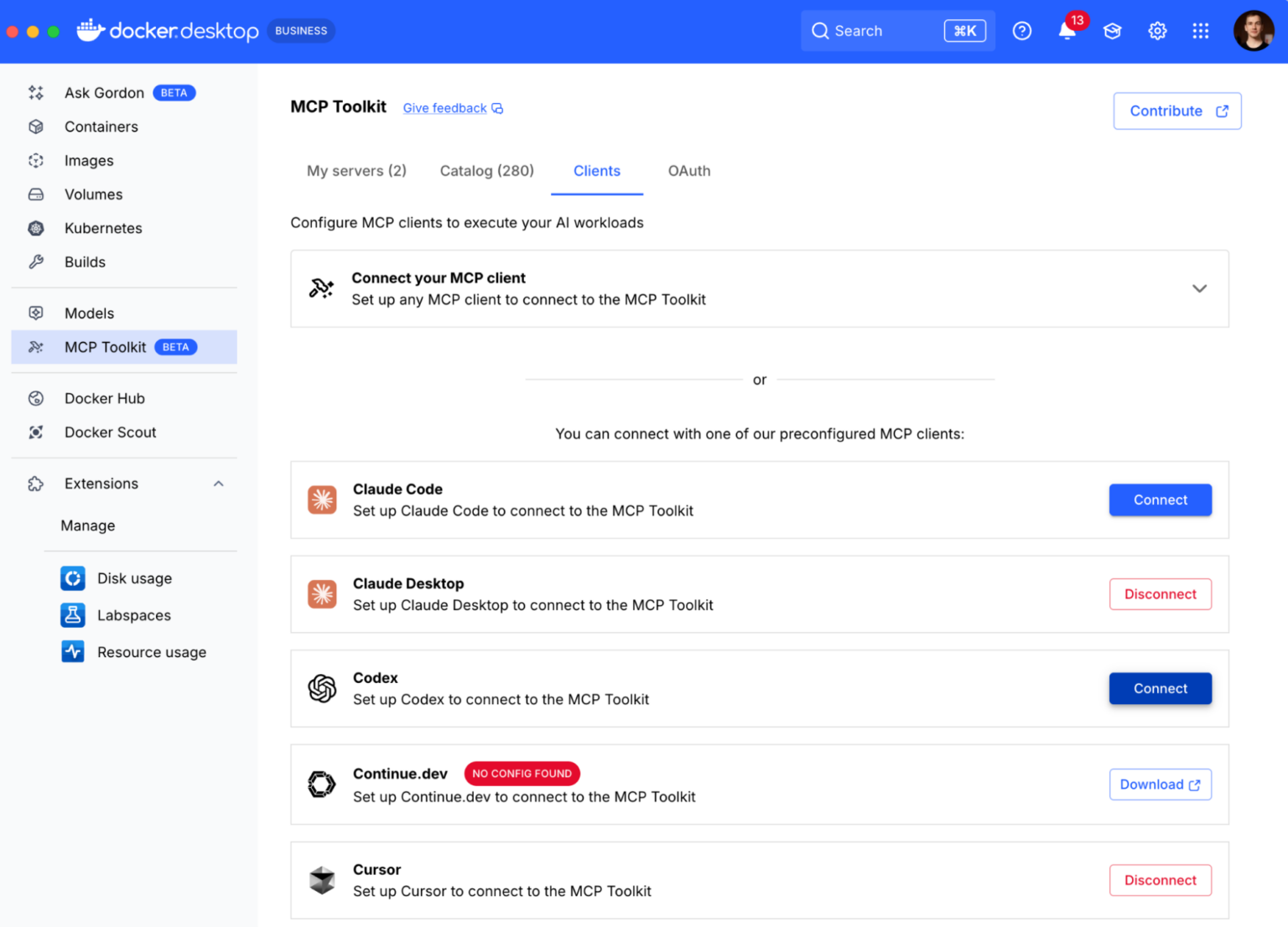Disconnect Cursor from the MCP Toolkit
This screenshot has height=927, width=1288.
click(1160, 880)
